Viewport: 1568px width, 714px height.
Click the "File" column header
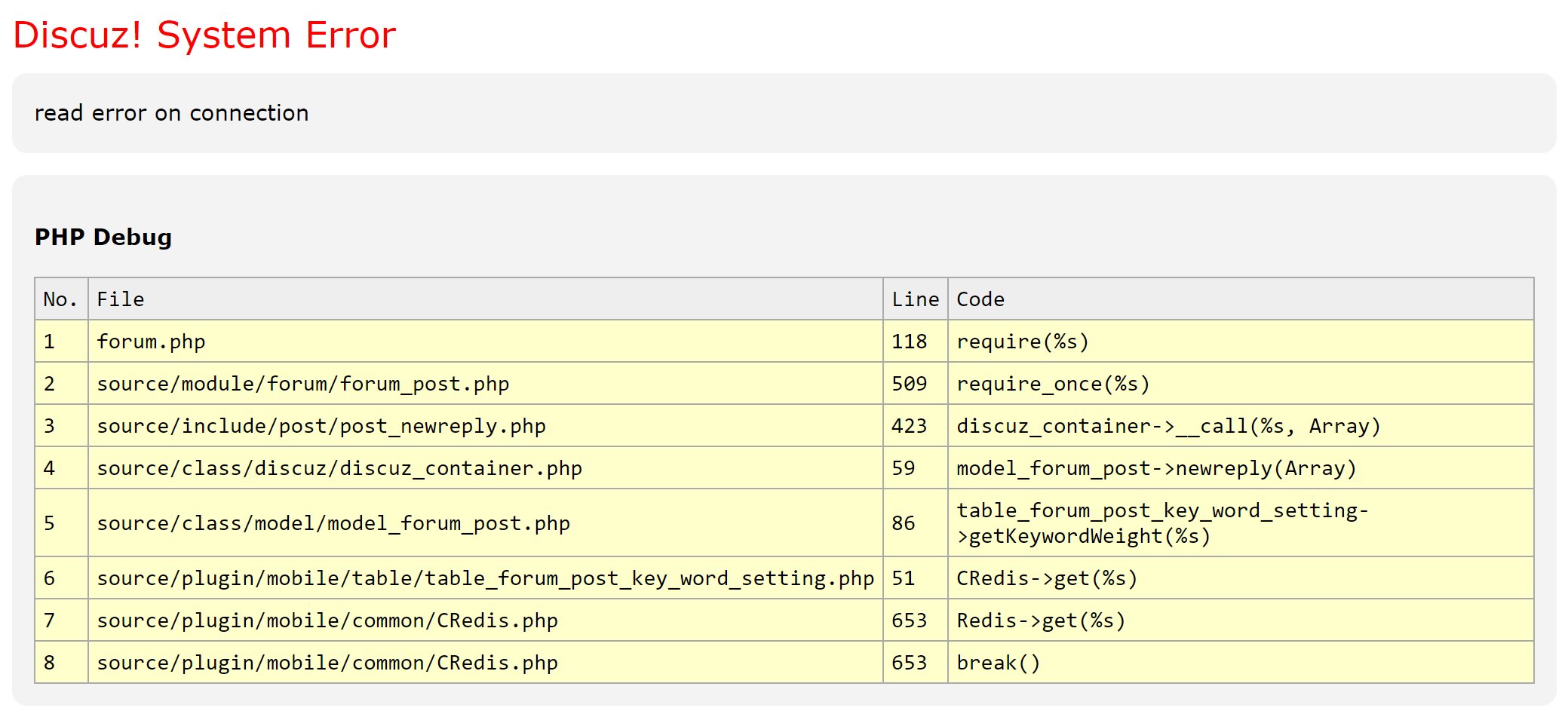[121, 299]
